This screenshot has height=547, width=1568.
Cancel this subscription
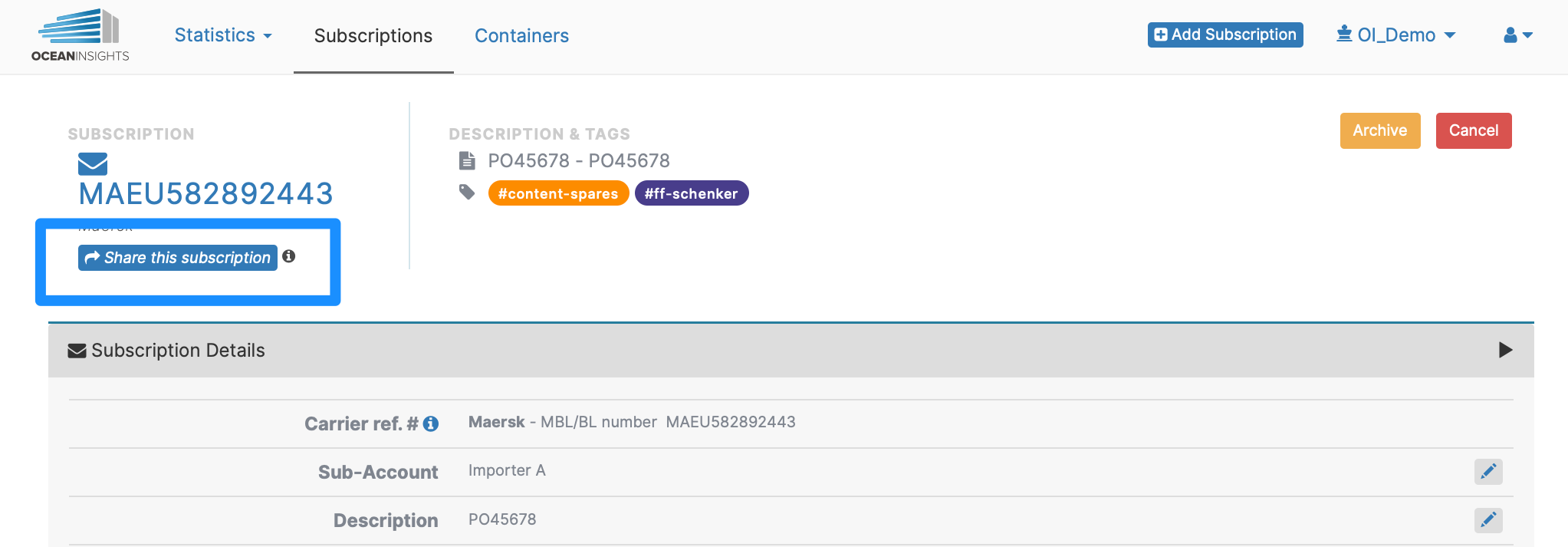[x=1474, y=130]
